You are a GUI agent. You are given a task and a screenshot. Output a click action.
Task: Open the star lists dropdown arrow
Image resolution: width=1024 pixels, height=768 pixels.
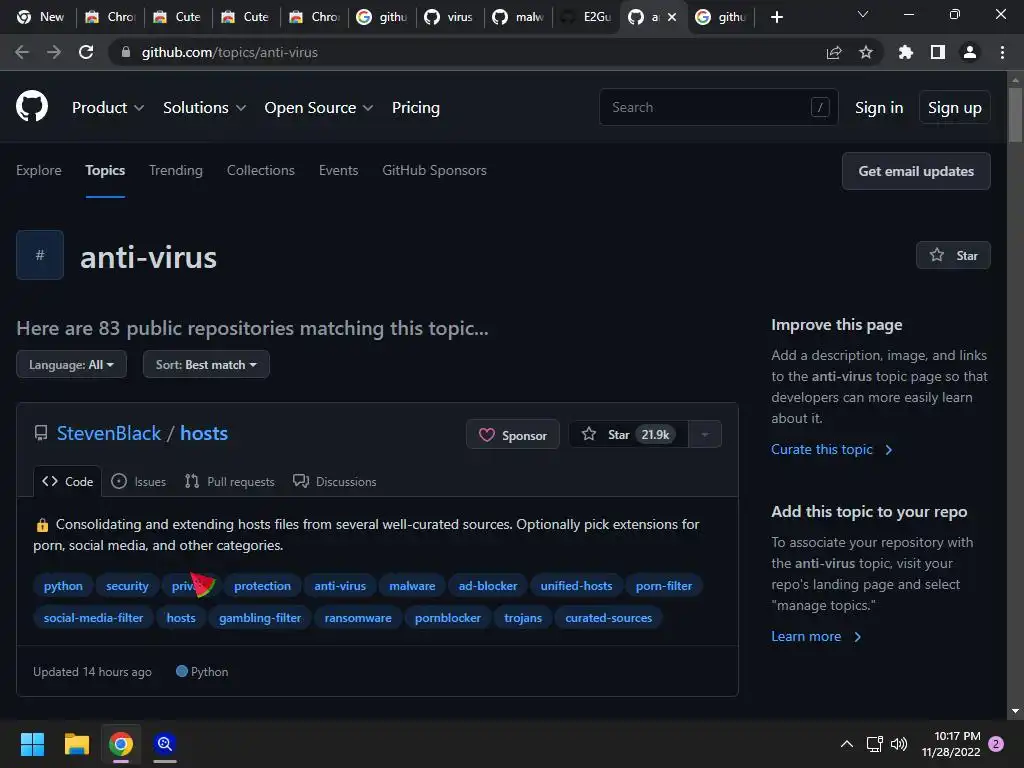click(705, 434)
